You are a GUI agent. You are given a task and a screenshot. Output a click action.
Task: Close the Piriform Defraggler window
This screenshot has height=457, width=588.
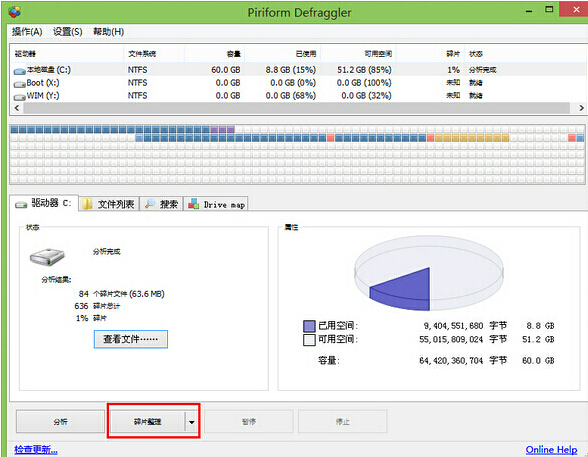pyautogui.click(x=576, y=10)
